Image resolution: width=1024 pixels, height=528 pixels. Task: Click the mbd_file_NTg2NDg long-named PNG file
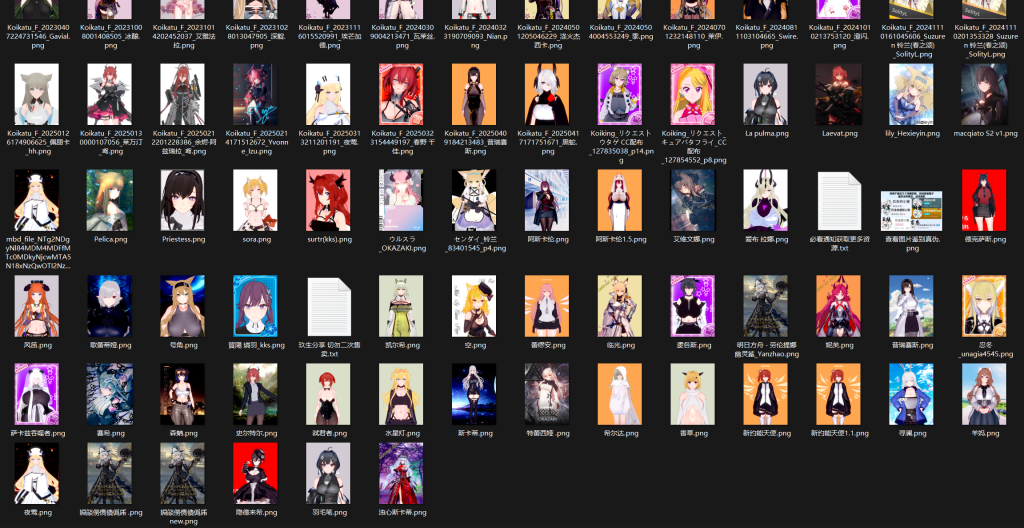(x=36, y=200)
